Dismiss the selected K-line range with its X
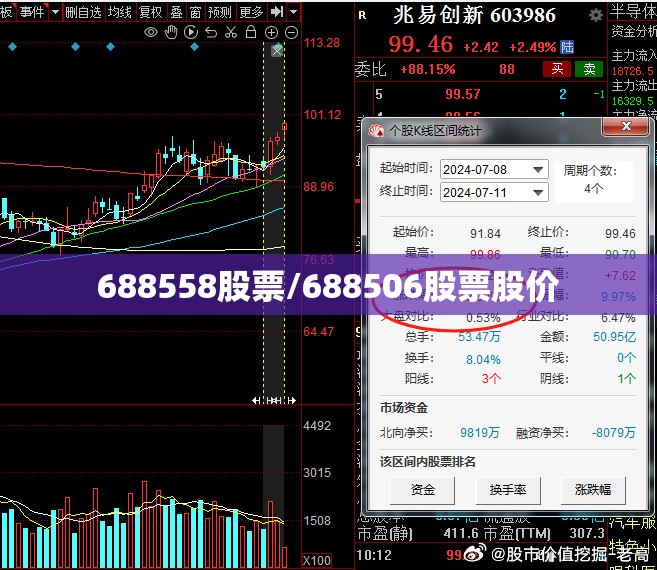The width and height of the screenshot is (657, 570). click(277, 51)
